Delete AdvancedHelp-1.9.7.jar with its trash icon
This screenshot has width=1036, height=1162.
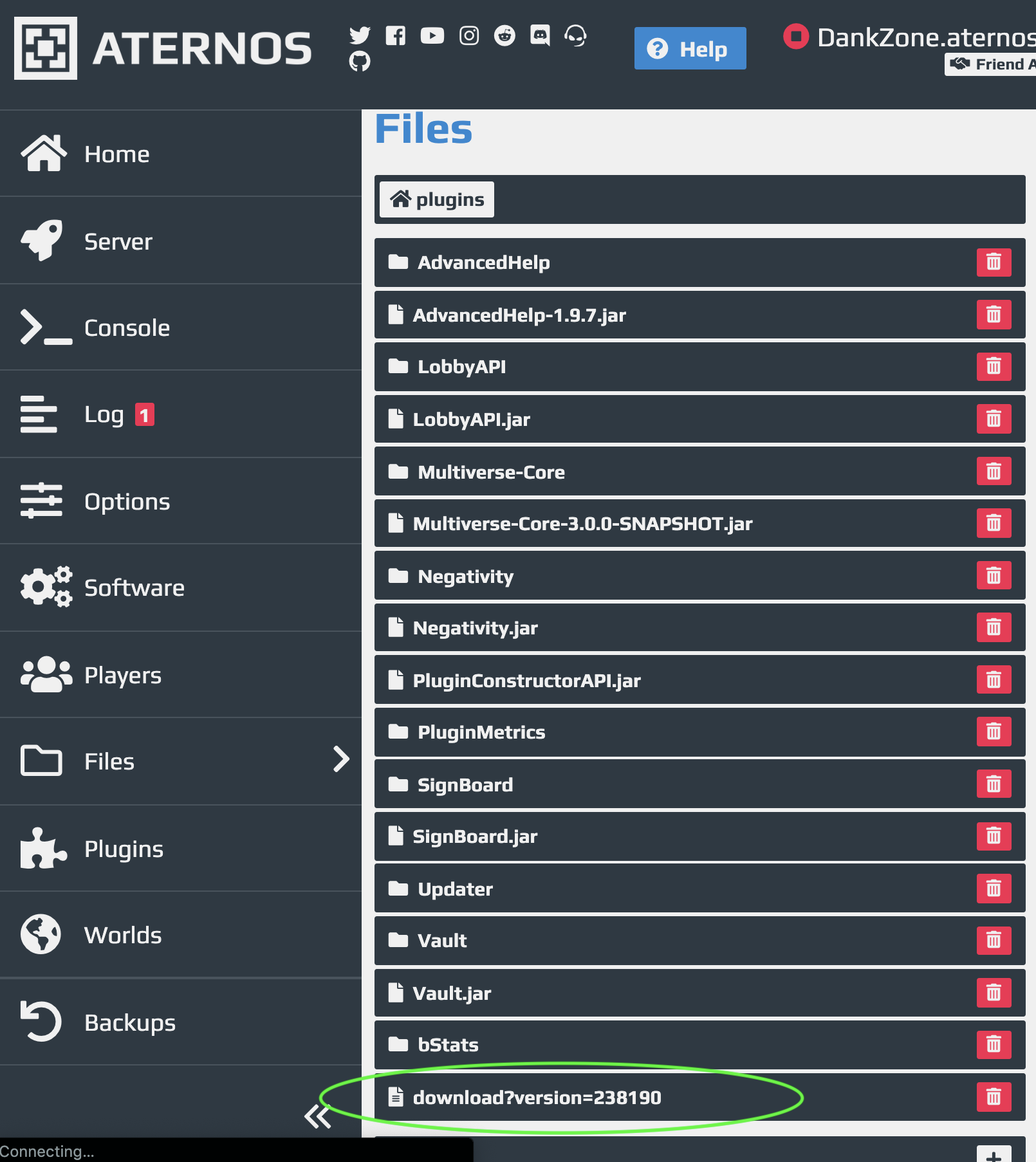[994, 315]
